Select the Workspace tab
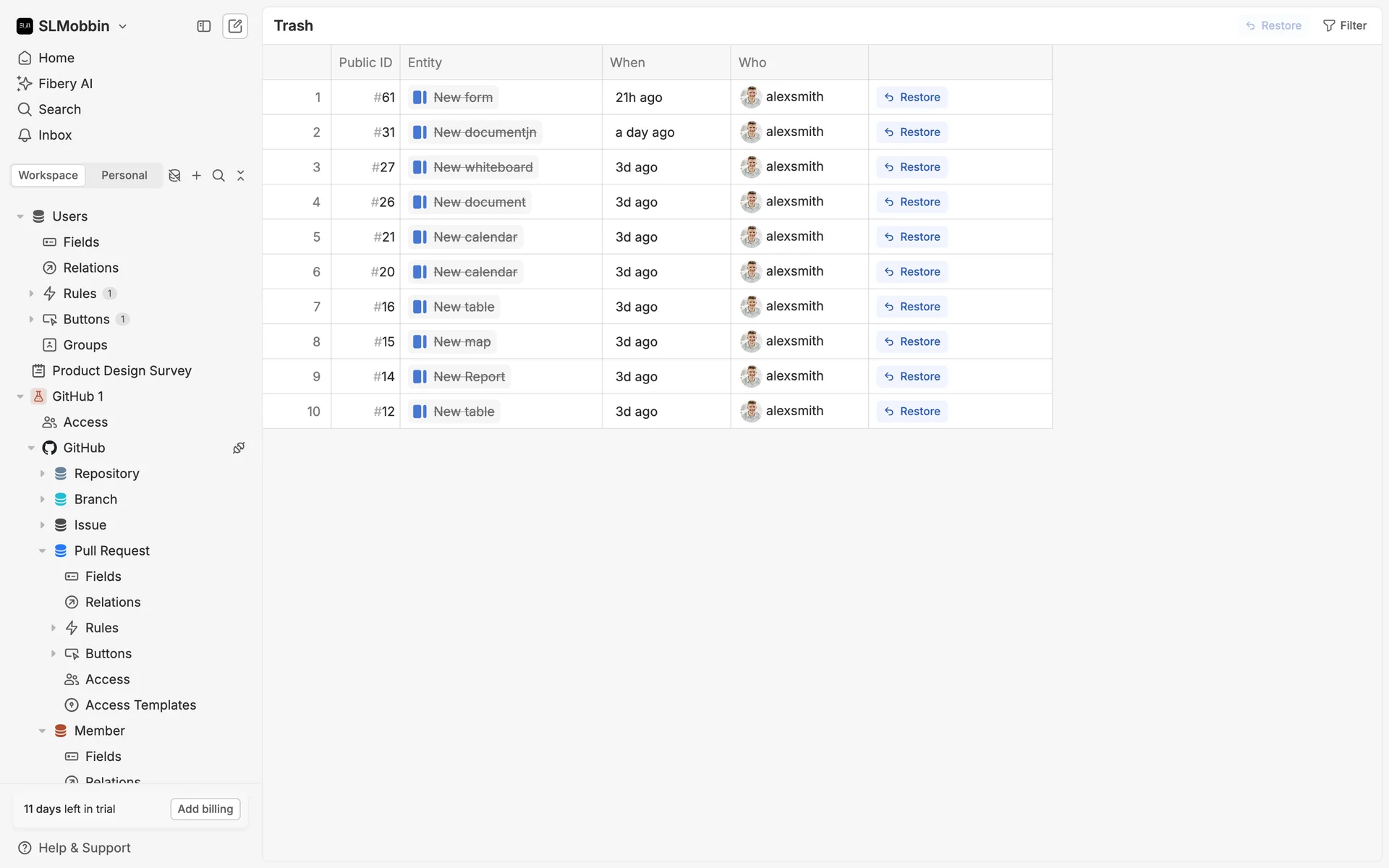 click(x=48, y=176)
